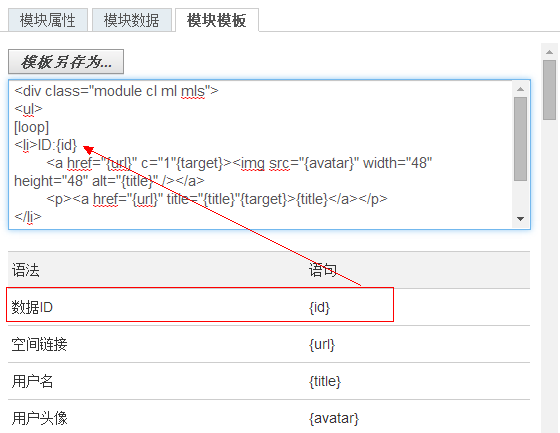Switch to the 模块属性 tab
Image resolution: width=560 pixels, height=433 pixels.
click(x=48, y=20)
